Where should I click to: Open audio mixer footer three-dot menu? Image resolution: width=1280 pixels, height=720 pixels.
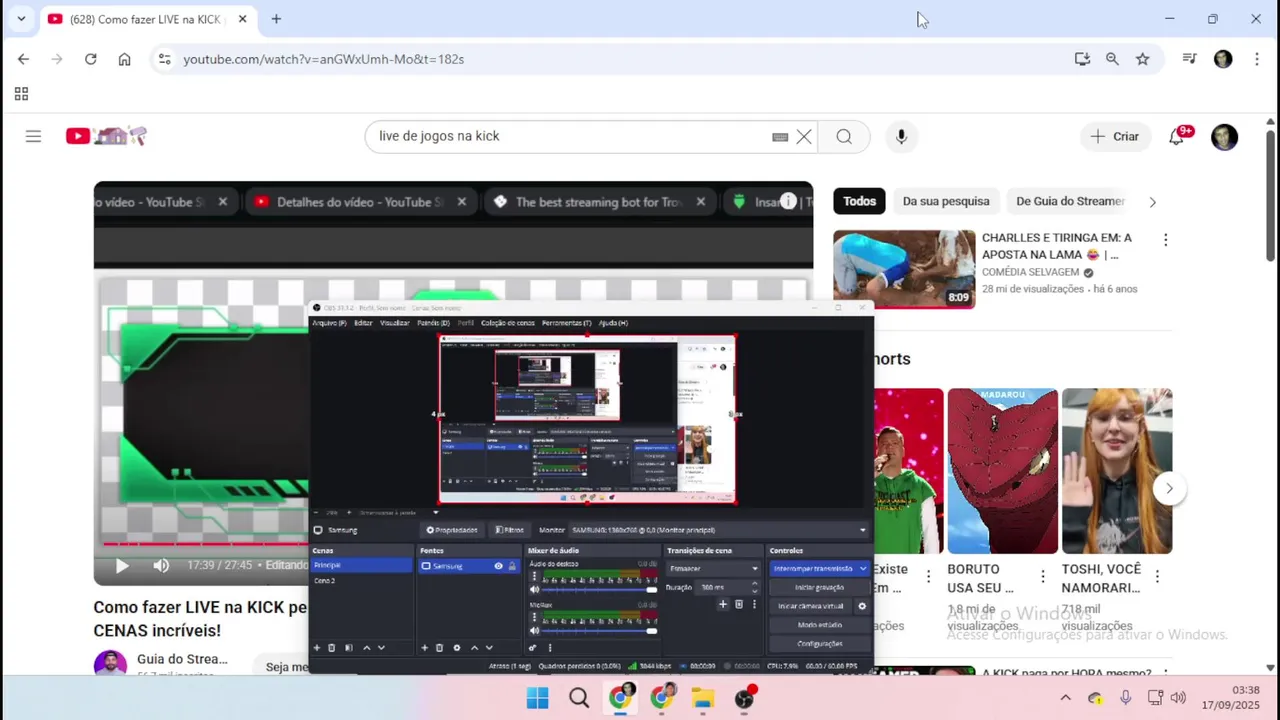[550, 648]
